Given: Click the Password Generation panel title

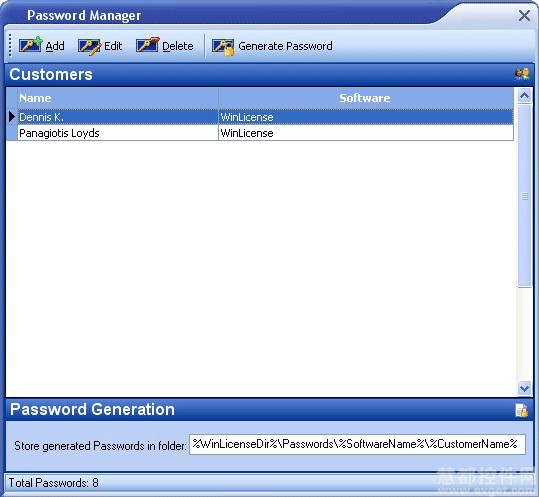Looking at the screenshot, I should (92, 410).
